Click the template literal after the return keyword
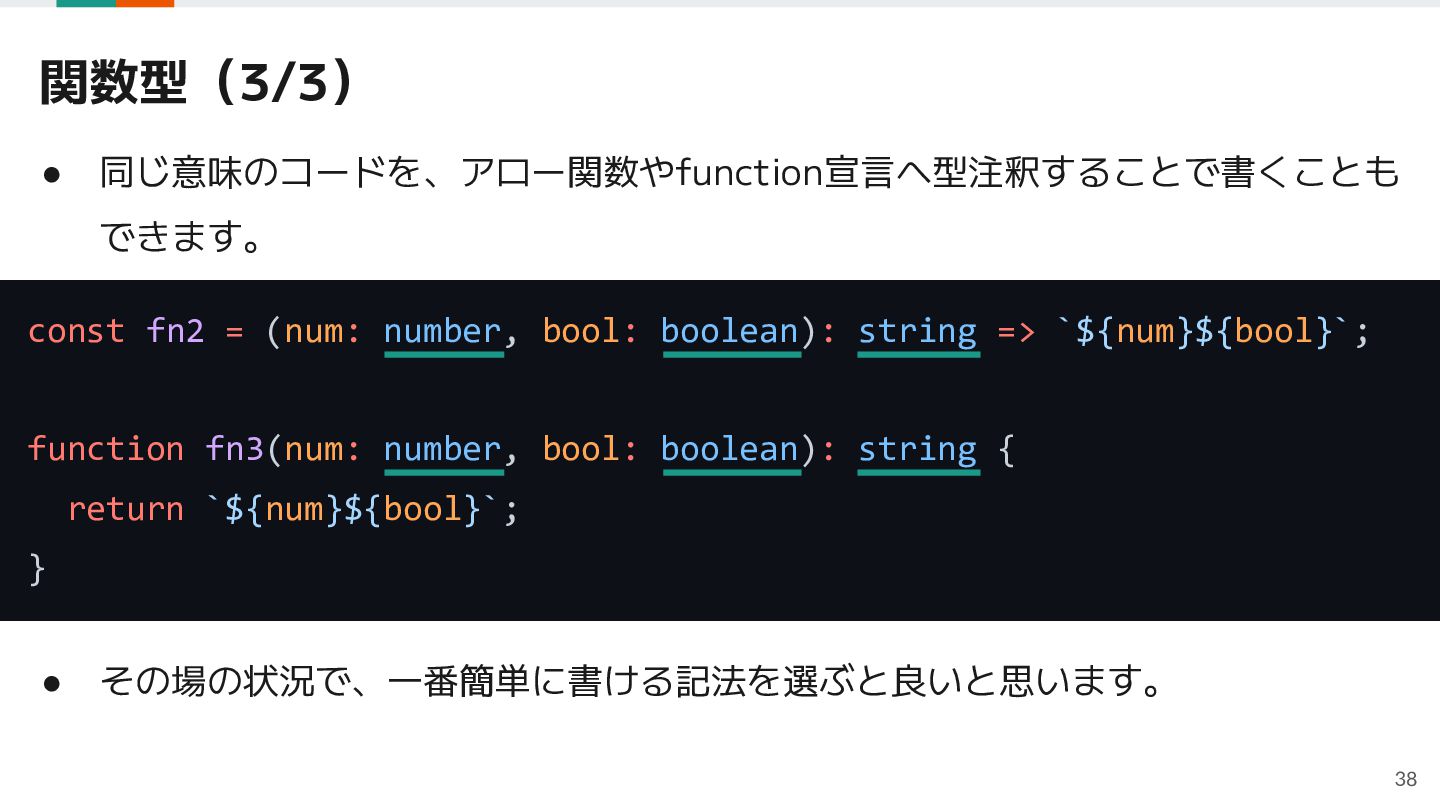1440x810 pixels. 354,508
